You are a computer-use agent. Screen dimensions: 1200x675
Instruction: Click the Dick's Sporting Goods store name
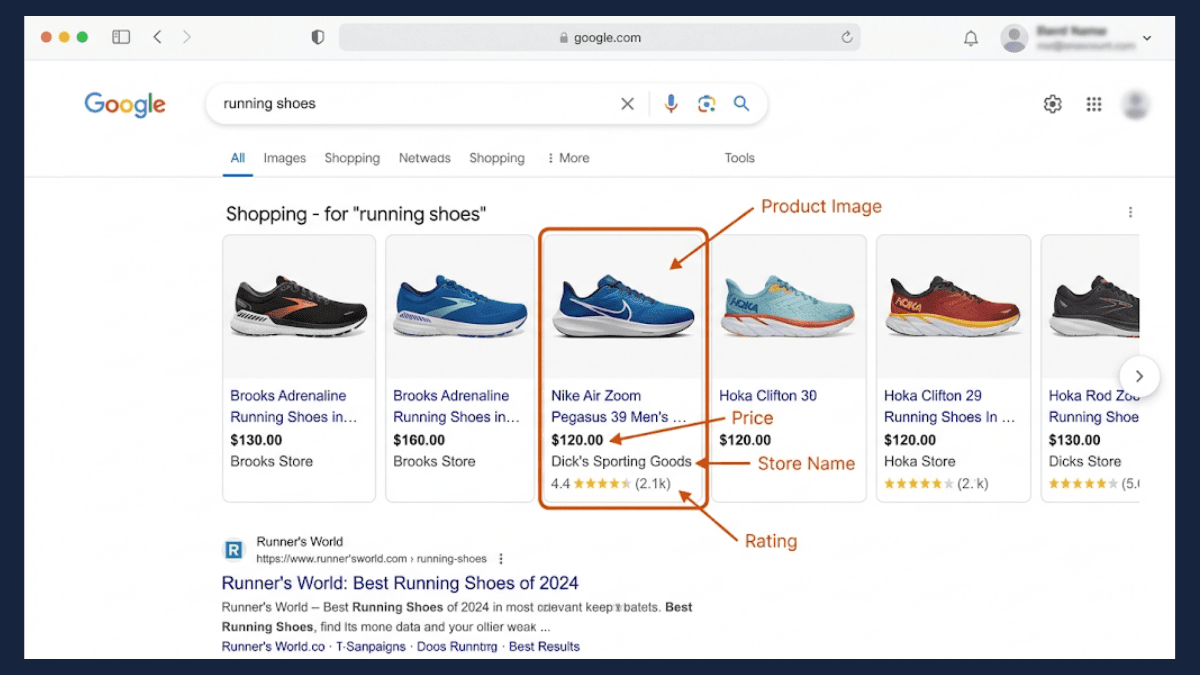coord(621,462)
